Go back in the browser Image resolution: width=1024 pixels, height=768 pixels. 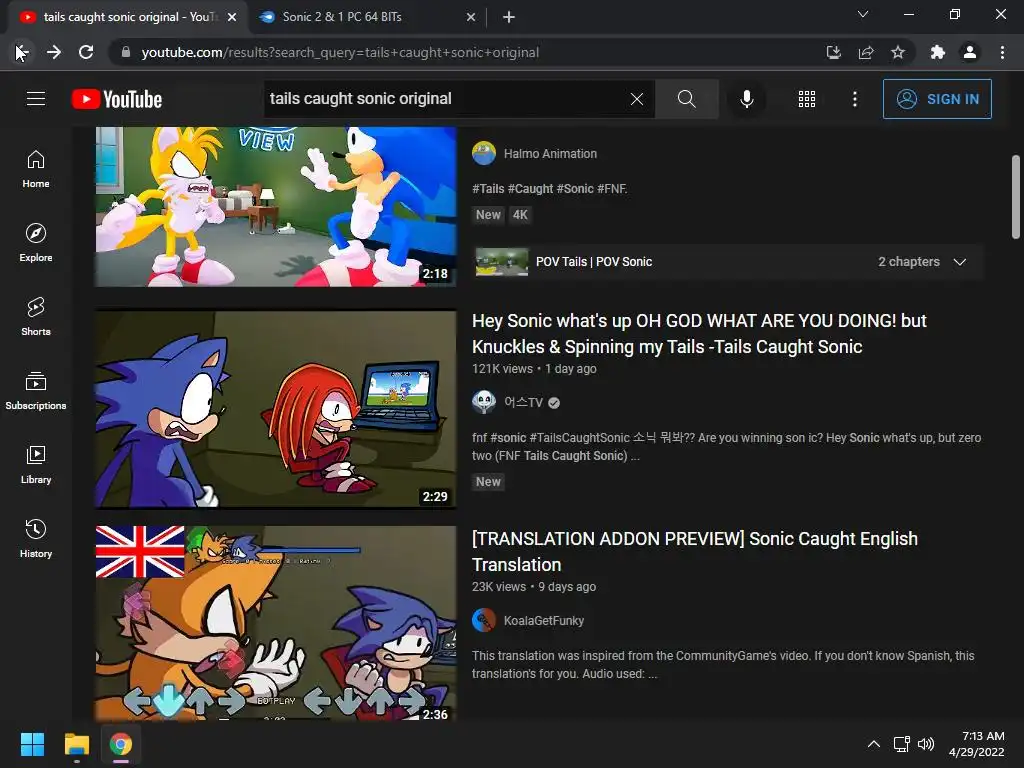(20, 52)
